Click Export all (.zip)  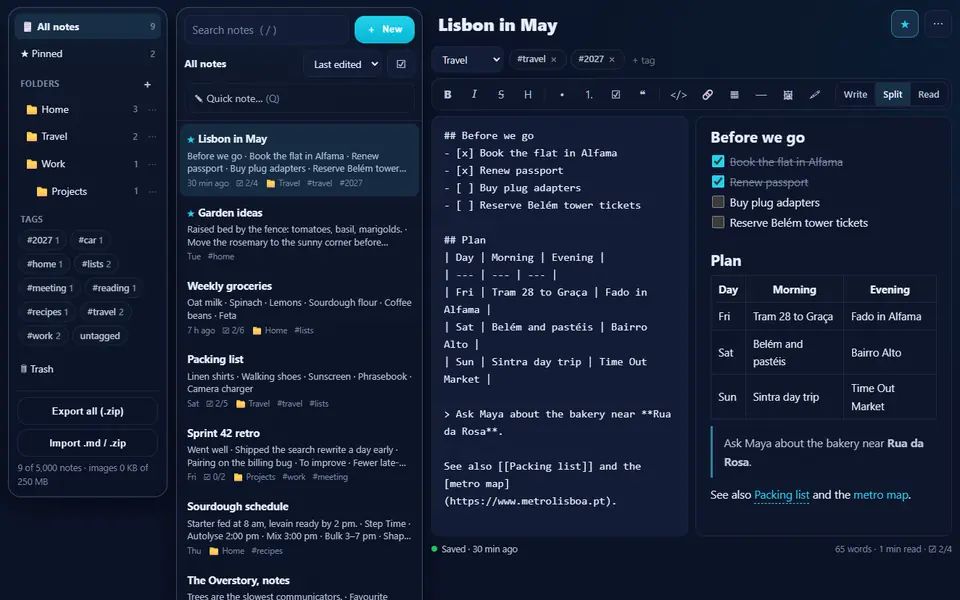88,411
